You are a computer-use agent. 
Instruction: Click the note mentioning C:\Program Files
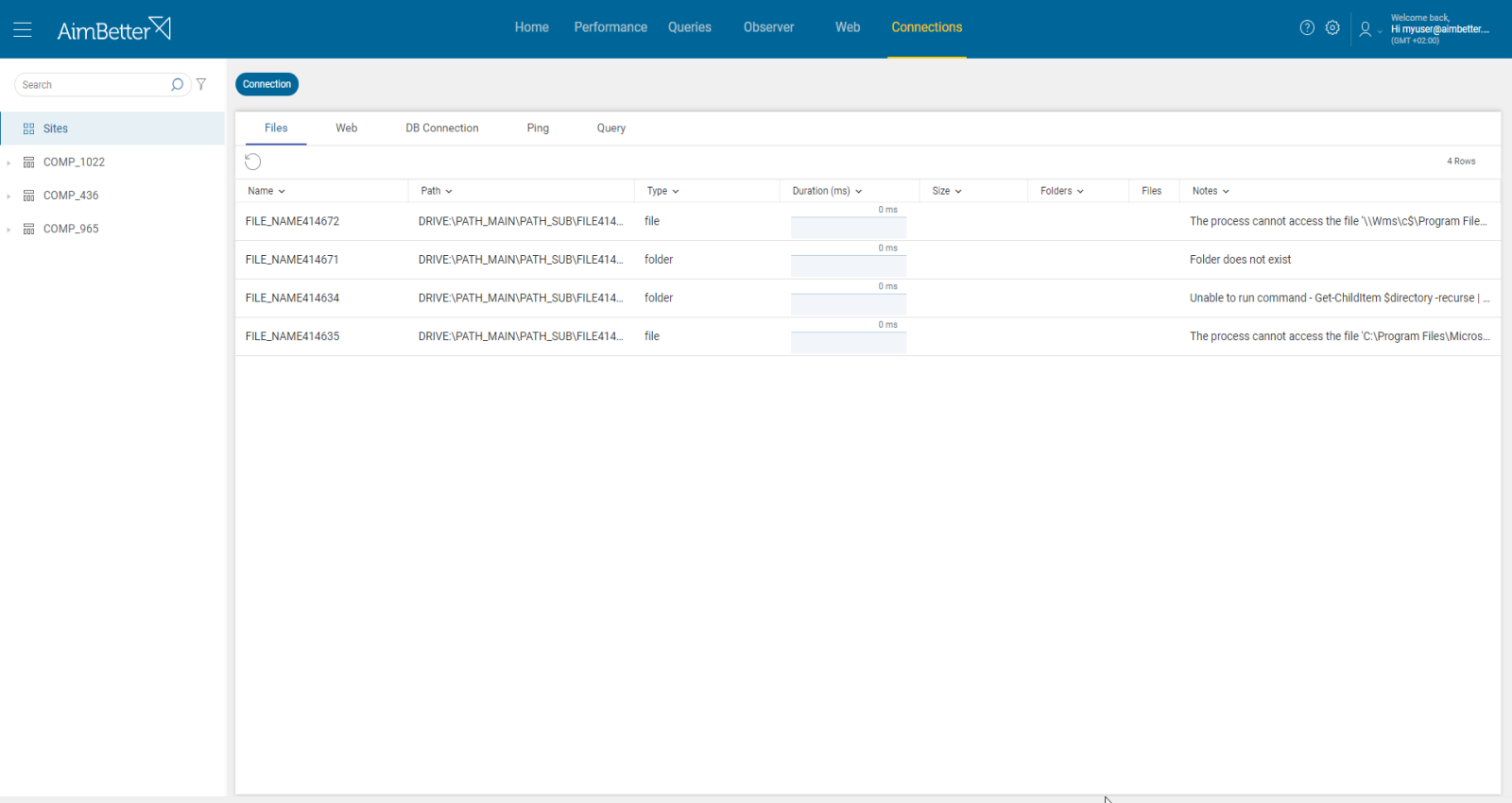[1340, 336]
